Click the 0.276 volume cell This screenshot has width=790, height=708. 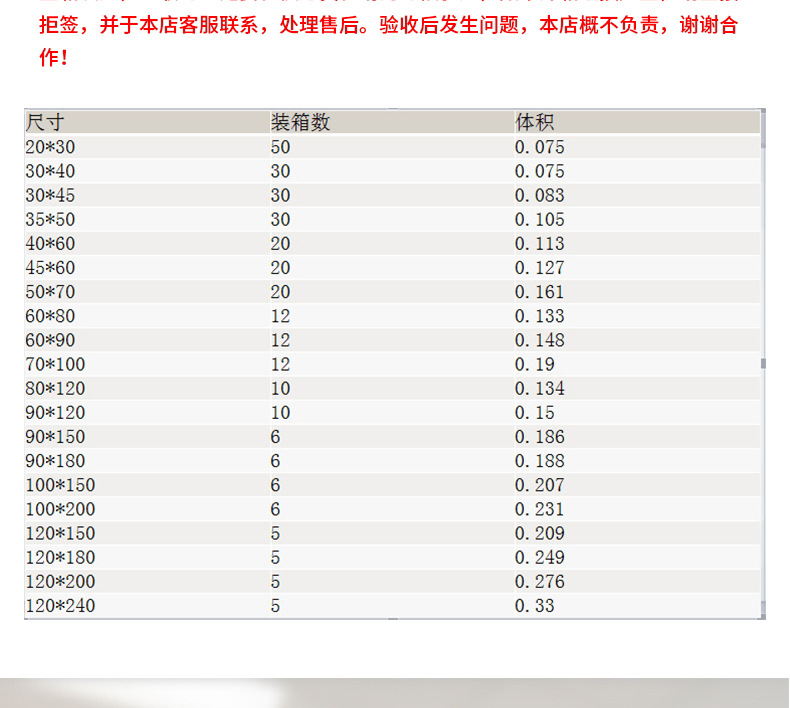(539, 581)
